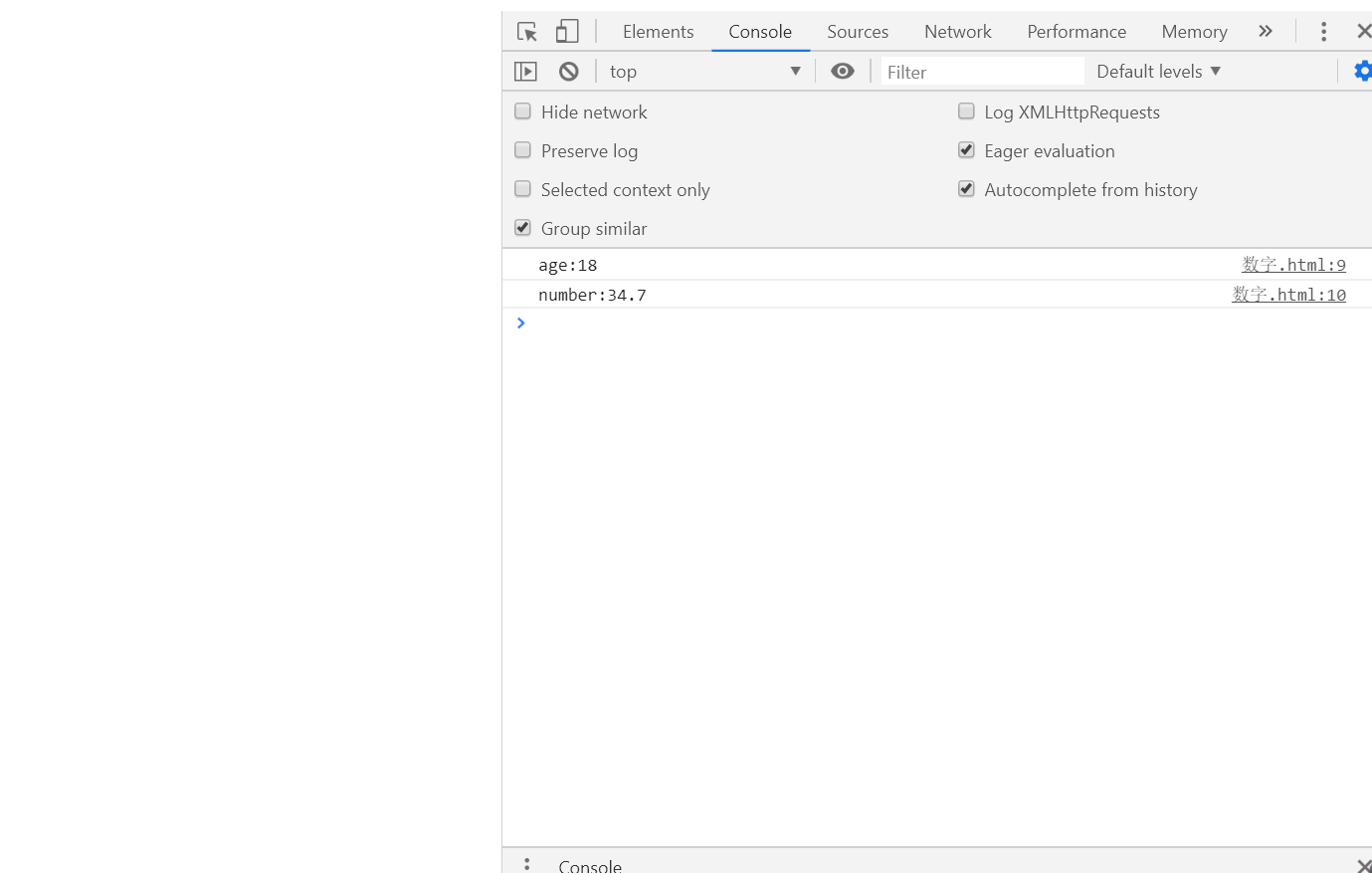Image resolution: width=1372 pixels, height=873 pixels.
Task: Open the Performance tab
Action: click(1077, 32)
